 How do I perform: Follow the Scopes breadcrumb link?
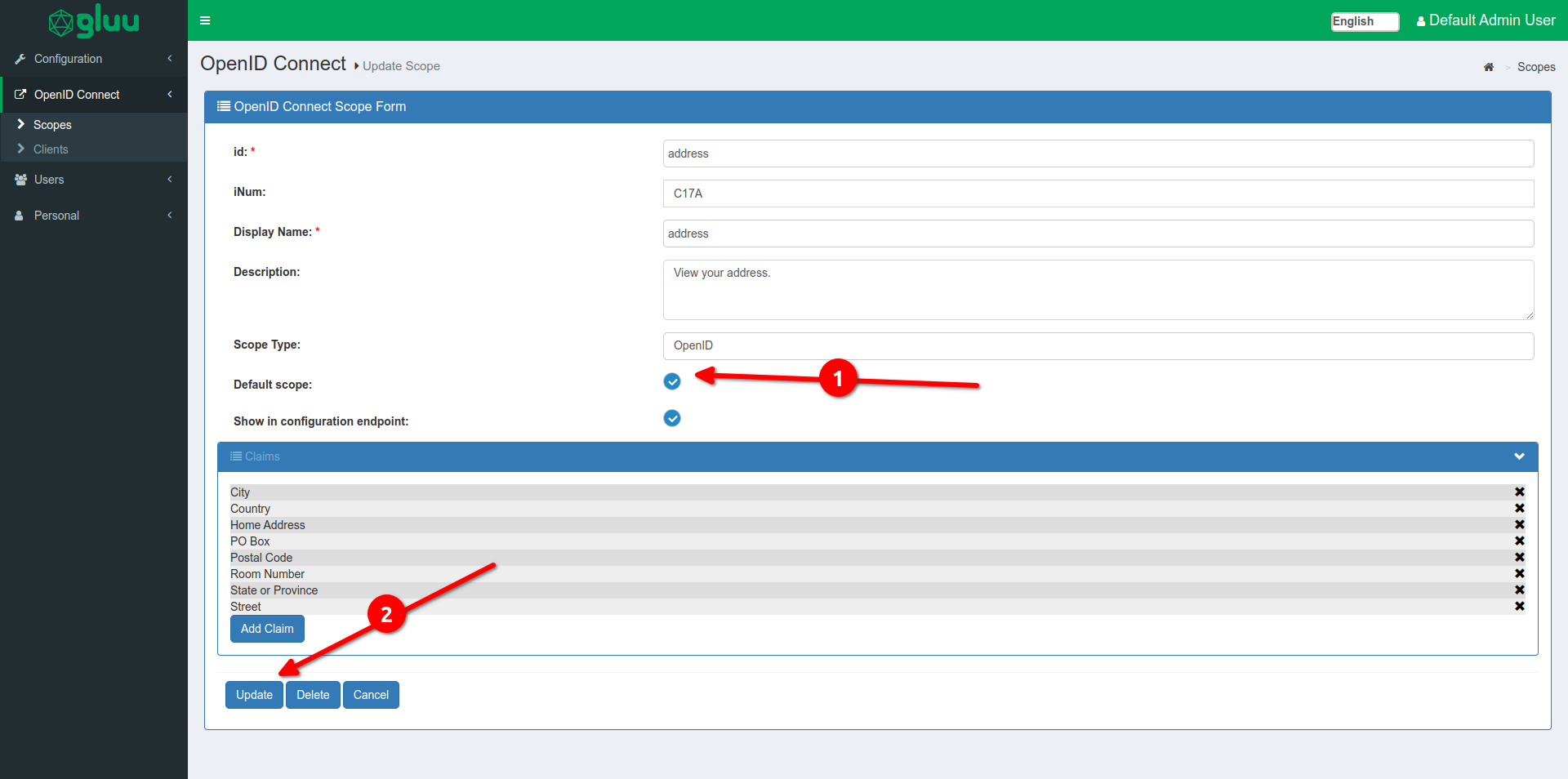[1536, 67]
